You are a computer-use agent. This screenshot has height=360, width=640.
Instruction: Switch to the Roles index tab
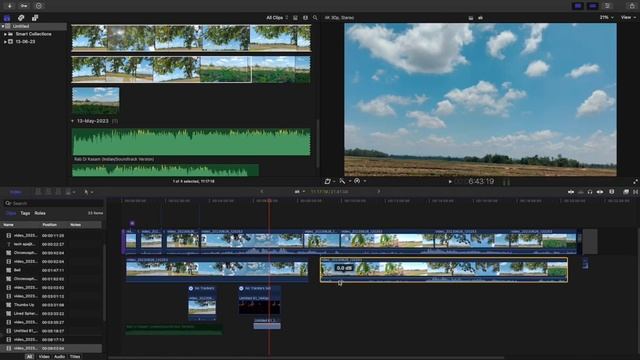[40, 213]
